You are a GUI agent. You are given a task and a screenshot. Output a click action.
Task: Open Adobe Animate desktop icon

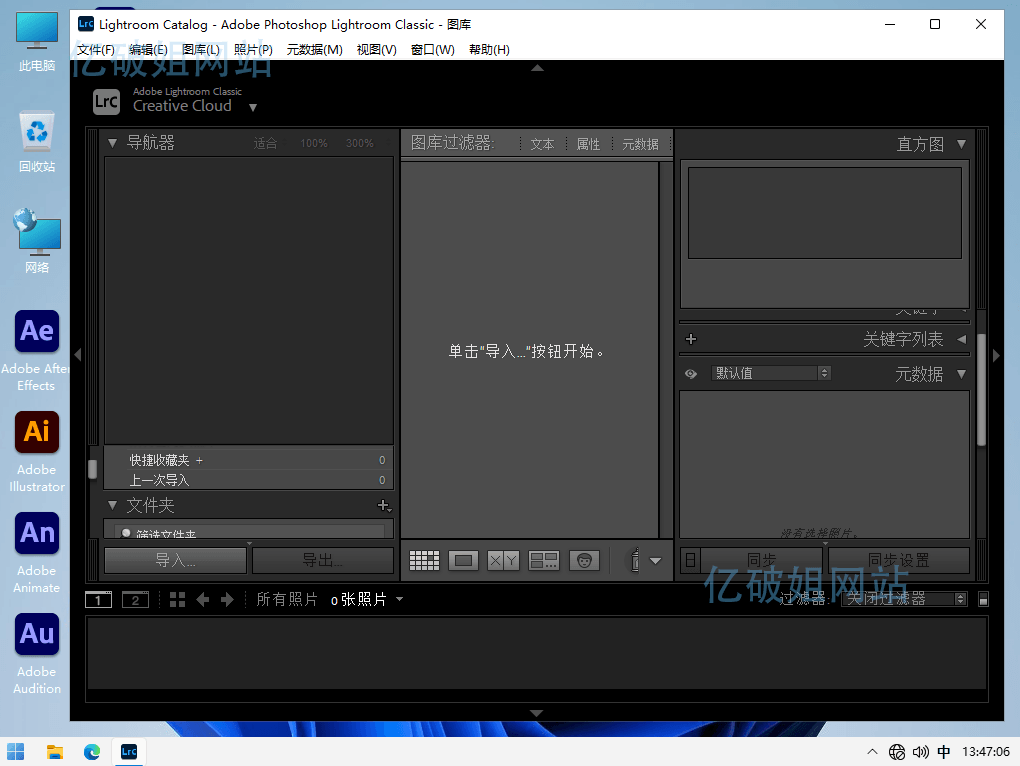pyautogui.click(x=36, y=552)
